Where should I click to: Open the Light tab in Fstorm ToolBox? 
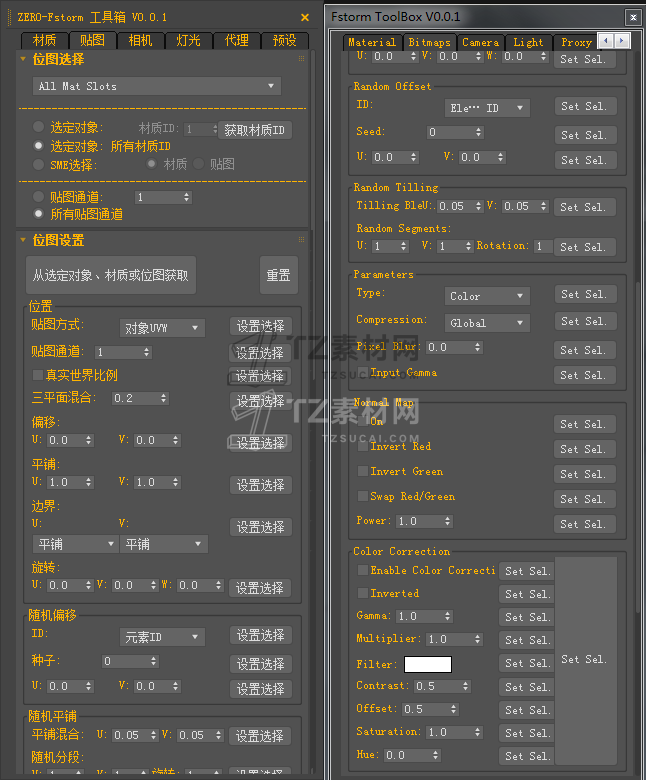click(528, 42)
